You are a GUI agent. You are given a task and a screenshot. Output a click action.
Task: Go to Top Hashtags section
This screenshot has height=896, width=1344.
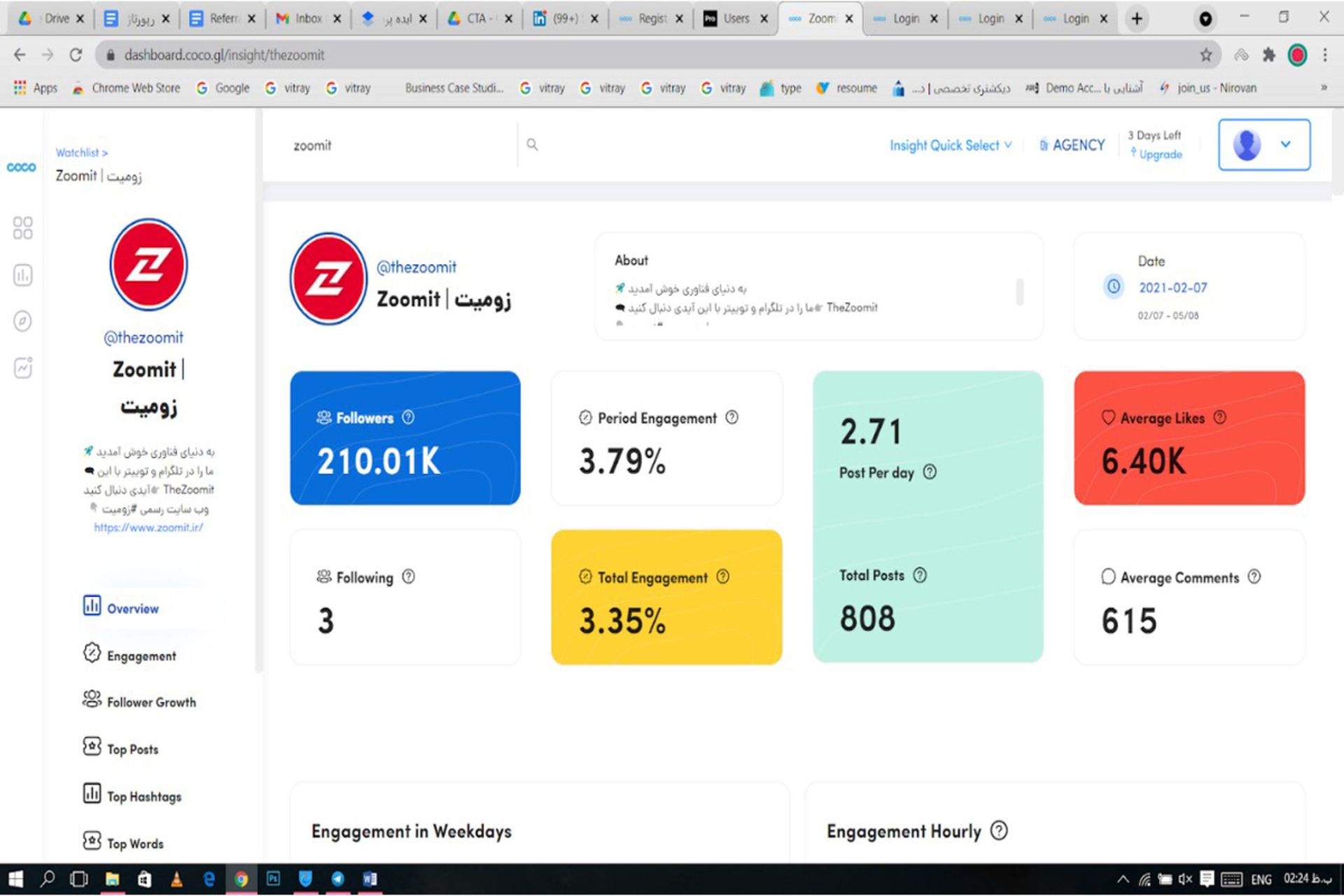coord(143,797)
